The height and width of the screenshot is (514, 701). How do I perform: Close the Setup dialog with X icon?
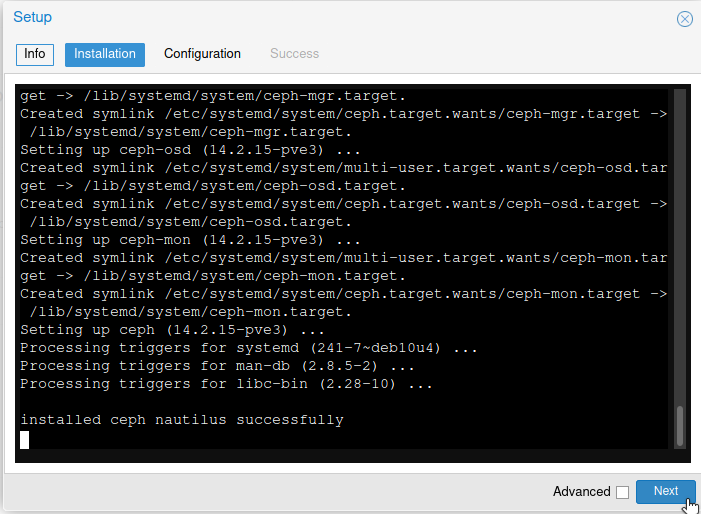click(x=684, y=19)
